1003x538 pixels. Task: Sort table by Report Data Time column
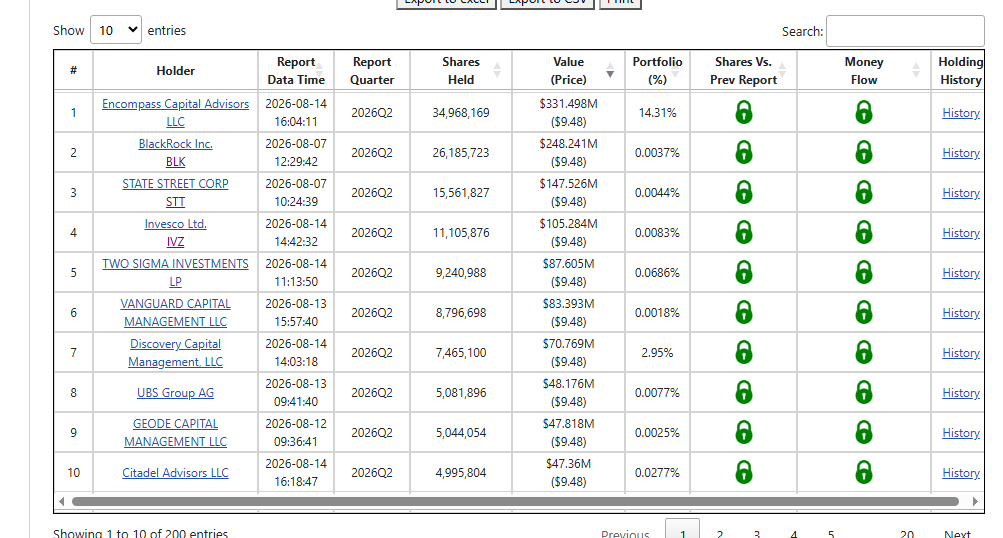click(x=296, y=70)
